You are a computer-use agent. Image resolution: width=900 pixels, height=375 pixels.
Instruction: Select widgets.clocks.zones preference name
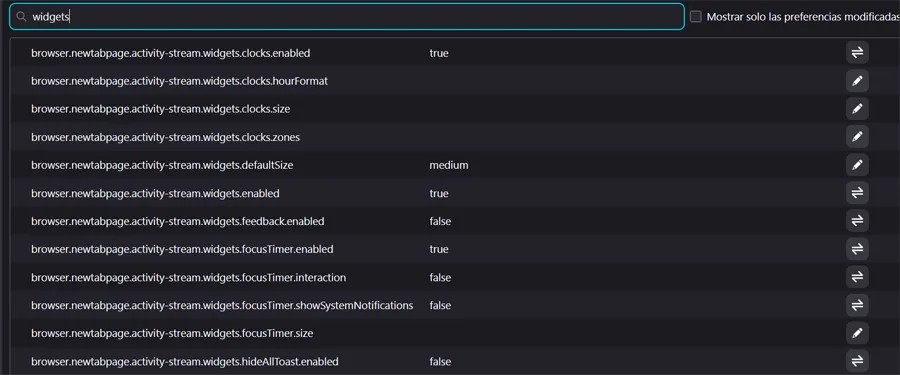pyautogui.click(x=165, y=137)
